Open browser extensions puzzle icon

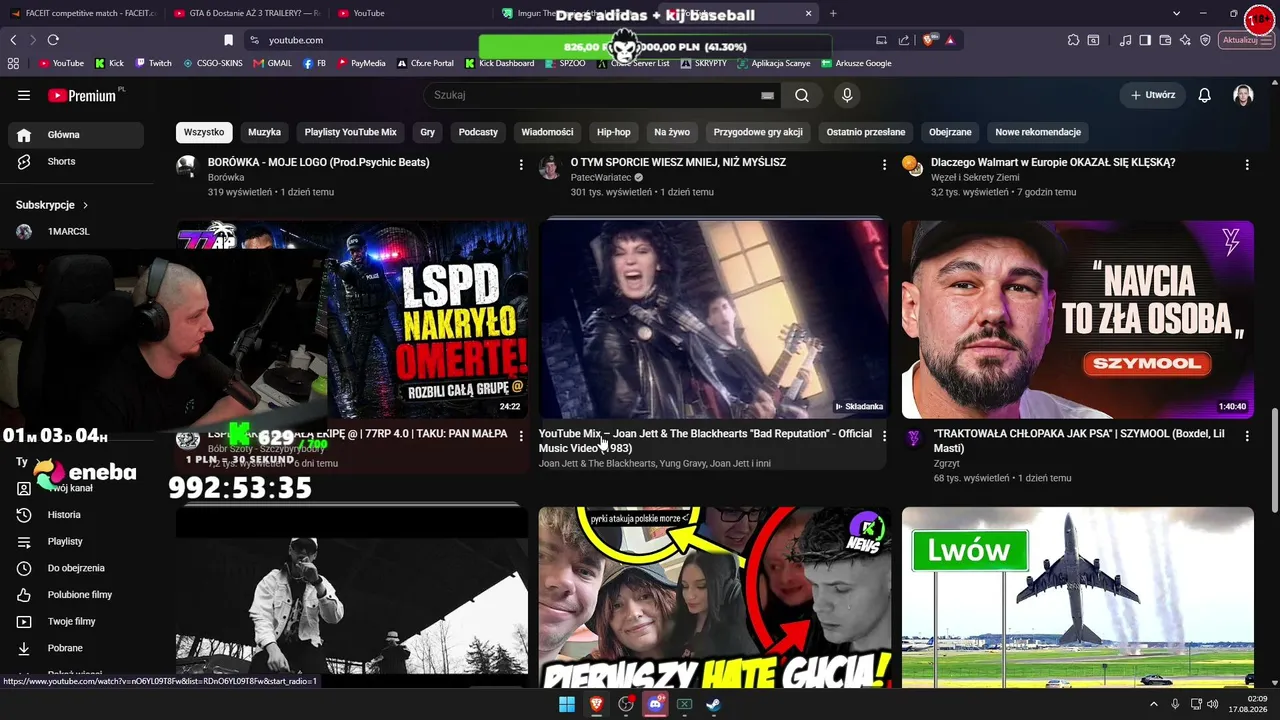coord(1073,40)
